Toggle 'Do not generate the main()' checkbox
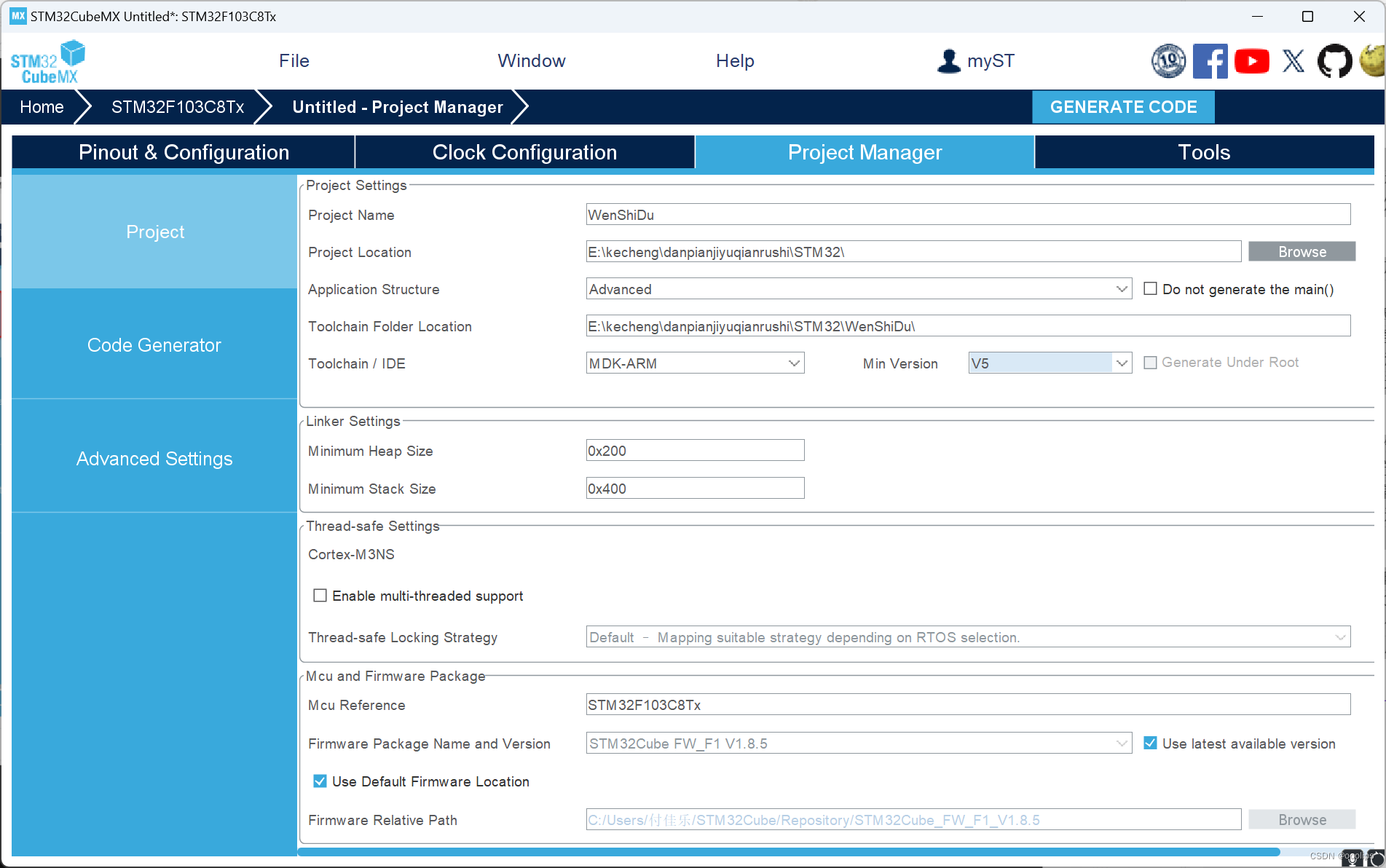The height and width of the screenshot is (868, 1386). (x=1150, y=288)
